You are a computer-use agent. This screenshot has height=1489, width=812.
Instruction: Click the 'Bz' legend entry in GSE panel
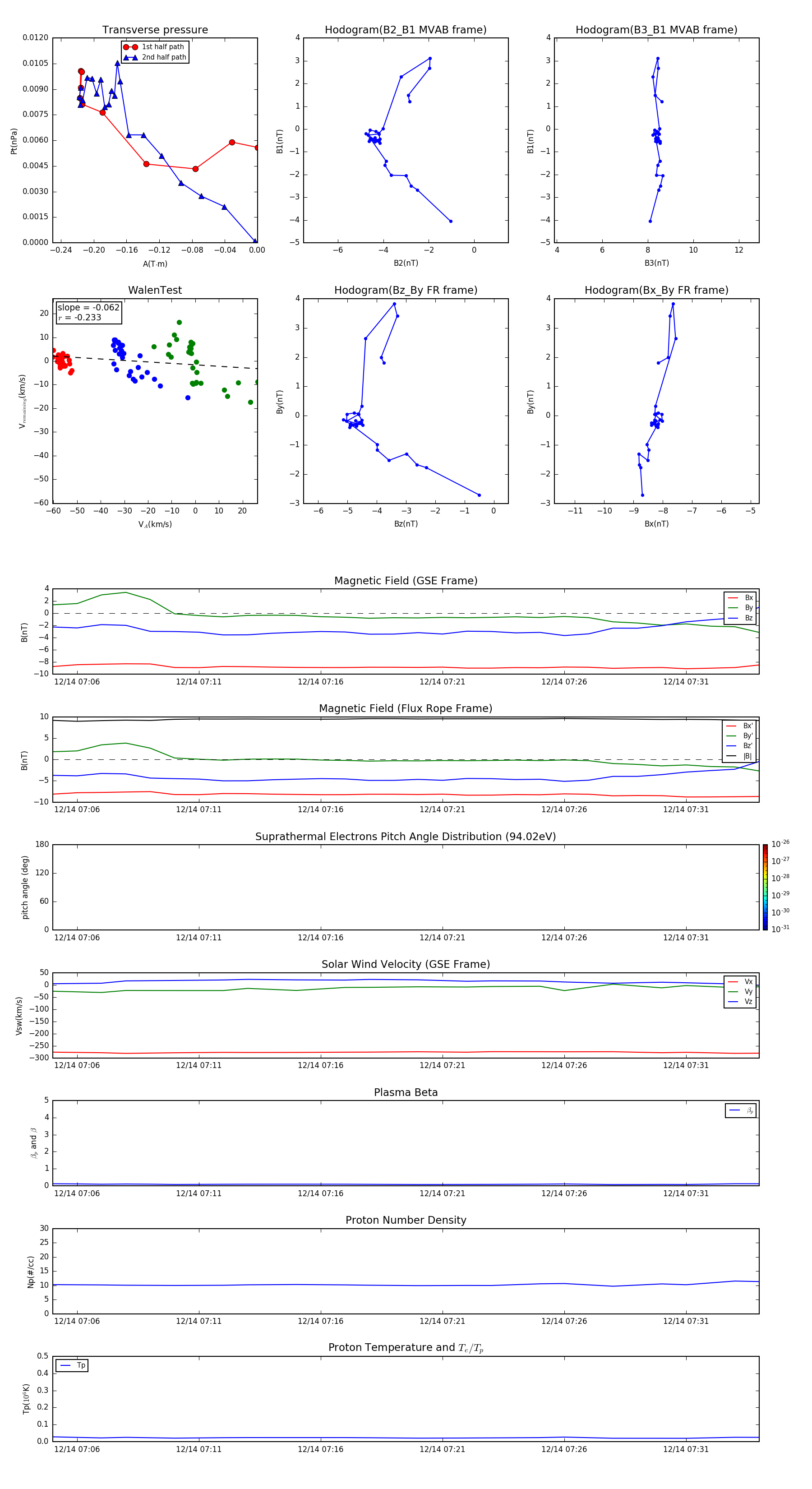pyautogui.click(x=741, y=618)
